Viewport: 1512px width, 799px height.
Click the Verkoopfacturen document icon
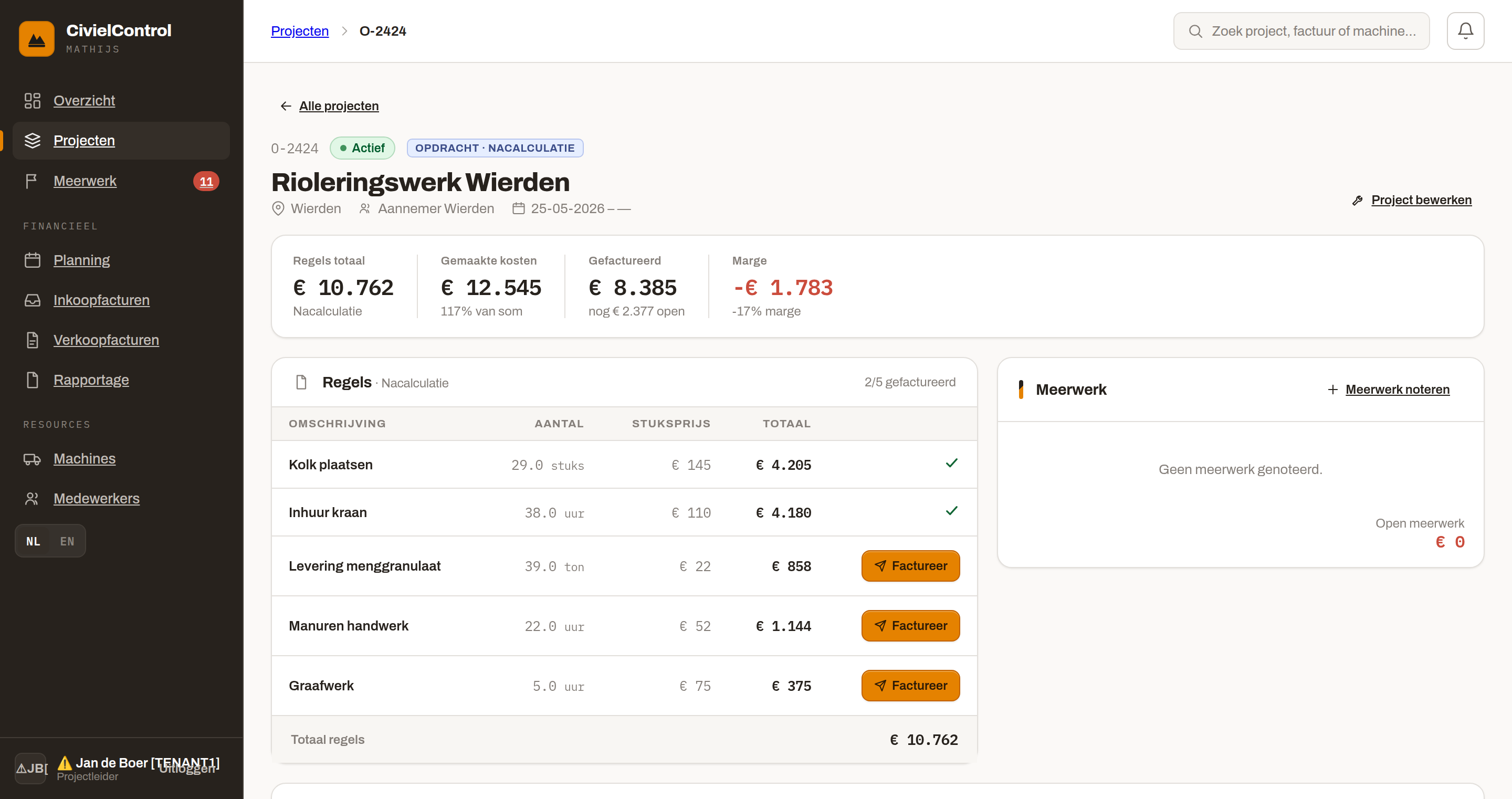32,340
